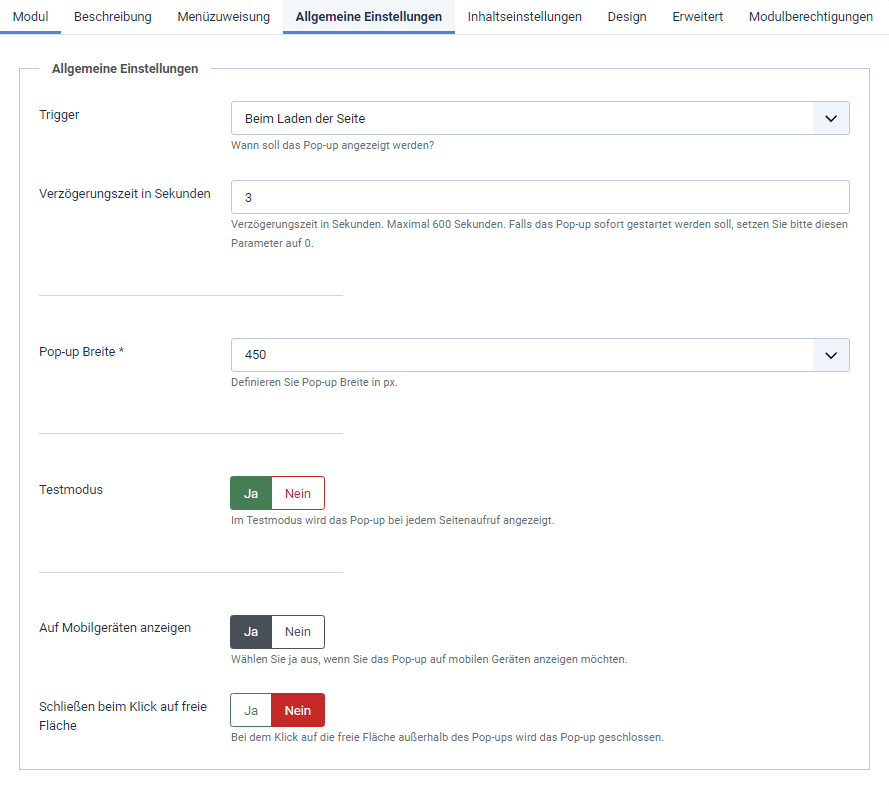Switch to the Modul tab
Screen dimensions: 889x806
point(31,17)
